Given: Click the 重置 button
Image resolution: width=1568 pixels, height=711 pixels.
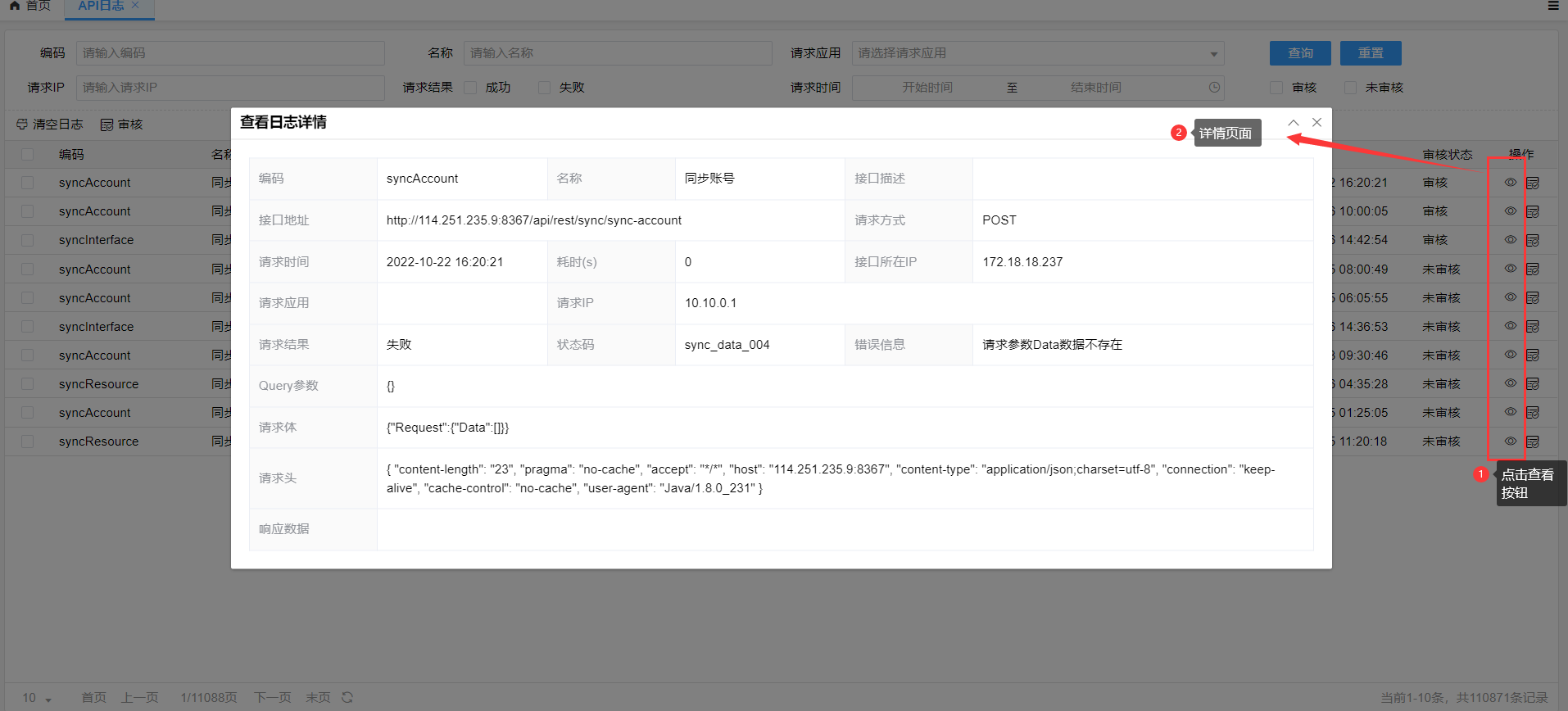Looking at the screenshot, I should [1371, 53].
